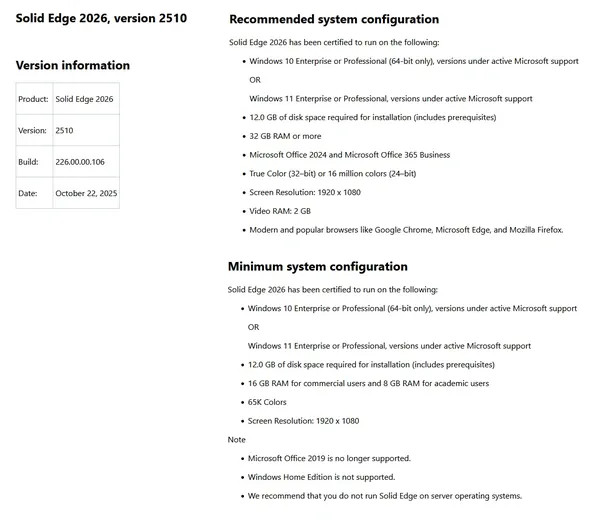Click the Version 2510 value cell
Image resolution: width=600 pixels, height=530 pixels.
[86, 130]
